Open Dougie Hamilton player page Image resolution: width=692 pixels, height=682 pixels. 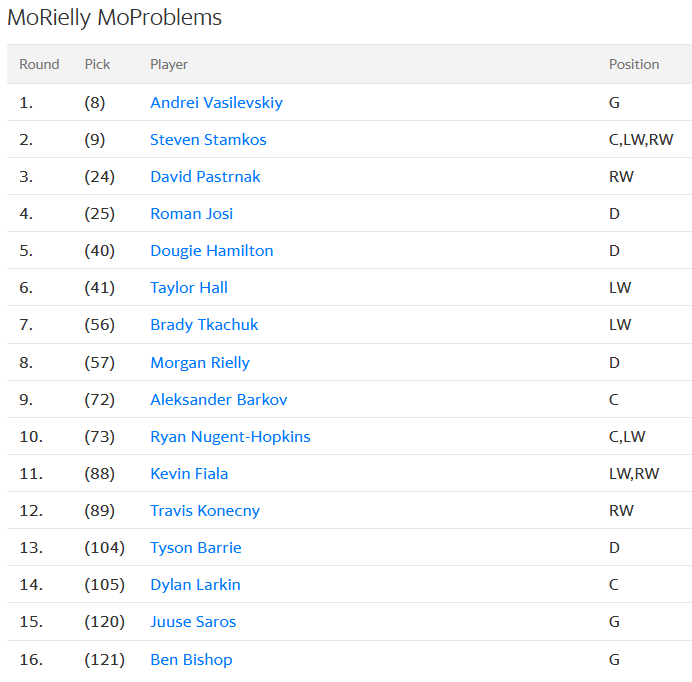click(x=211, y=251)
